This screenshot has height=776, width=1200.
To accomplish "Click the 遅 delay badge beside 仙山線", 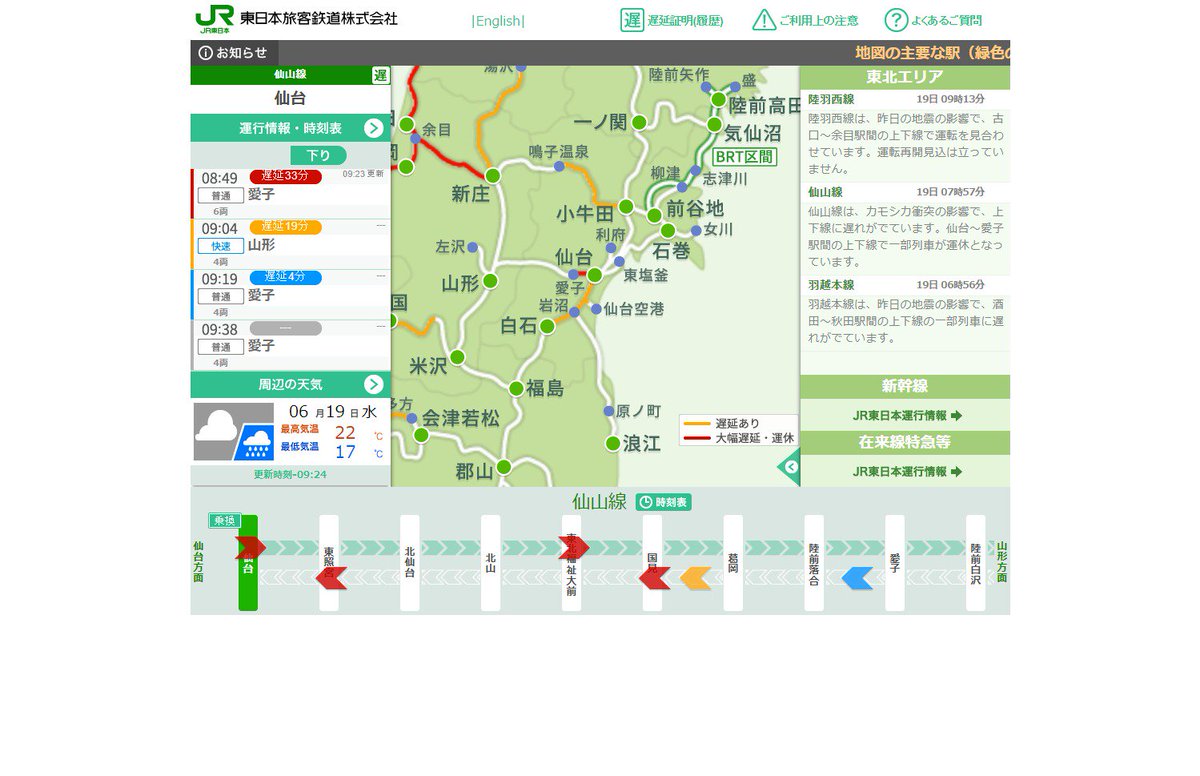I will tap(380, 75).
